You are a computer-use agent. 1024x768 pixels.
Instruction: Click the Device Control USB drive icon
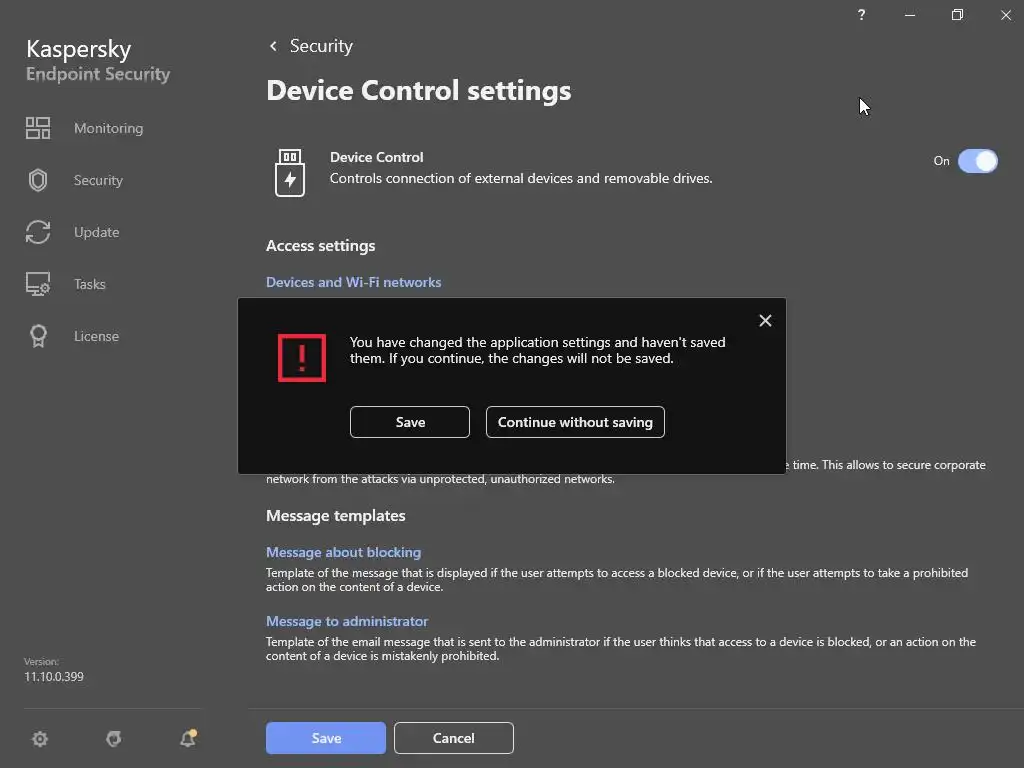click(x=290, y=172)
